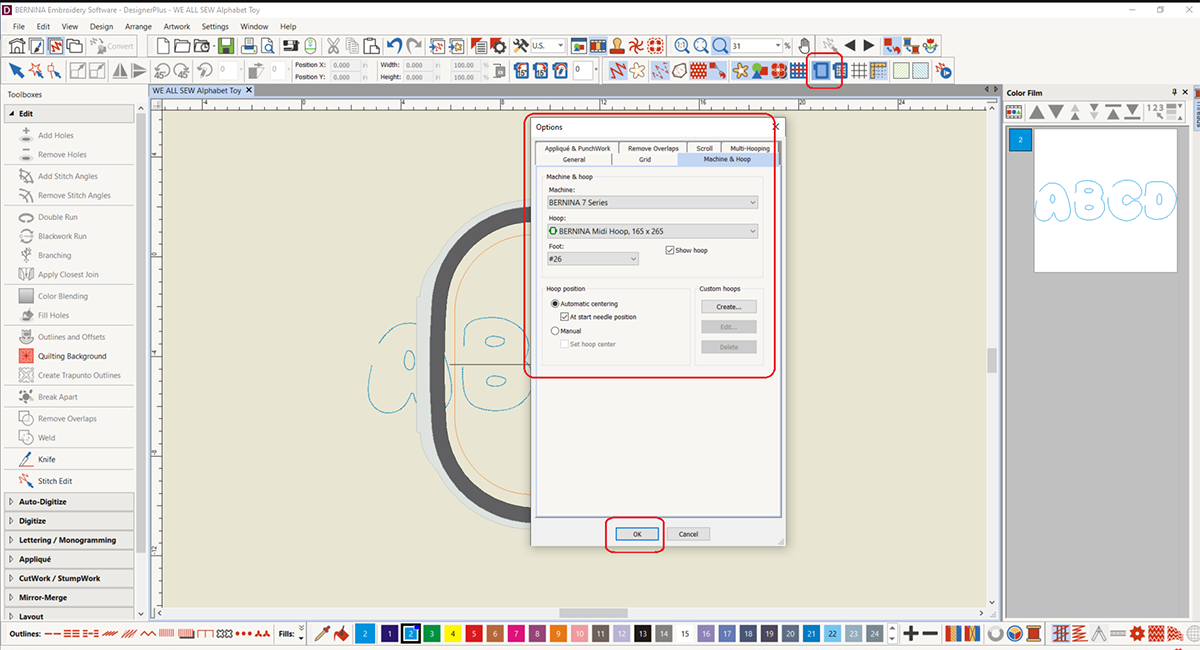Collapse the Edit toolbox header
This screenshot has width=1200, height=650.
coord(68,114)
